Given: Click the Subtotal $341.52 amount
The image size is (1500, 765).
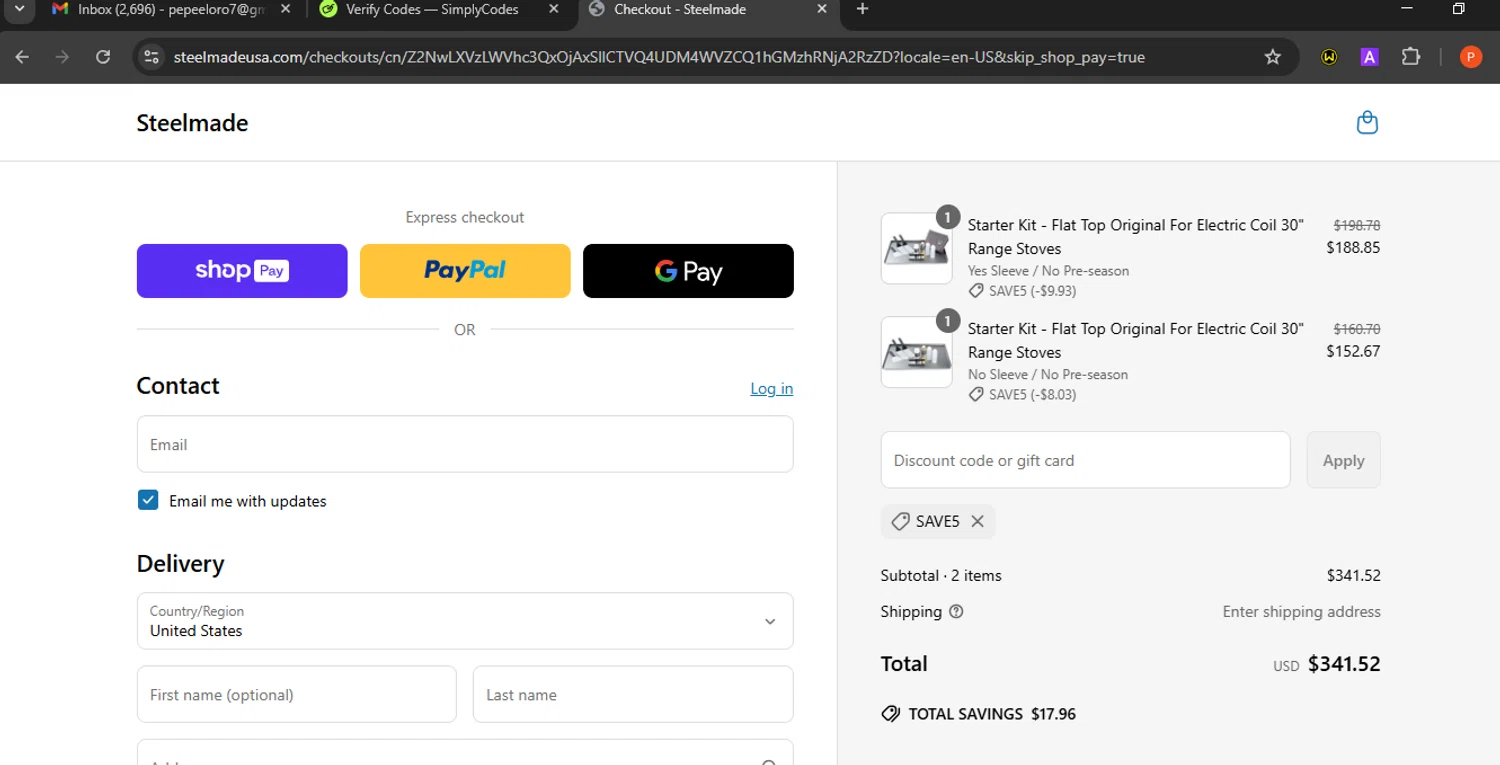Looking at the screenshot, I should pos(1353,575).
